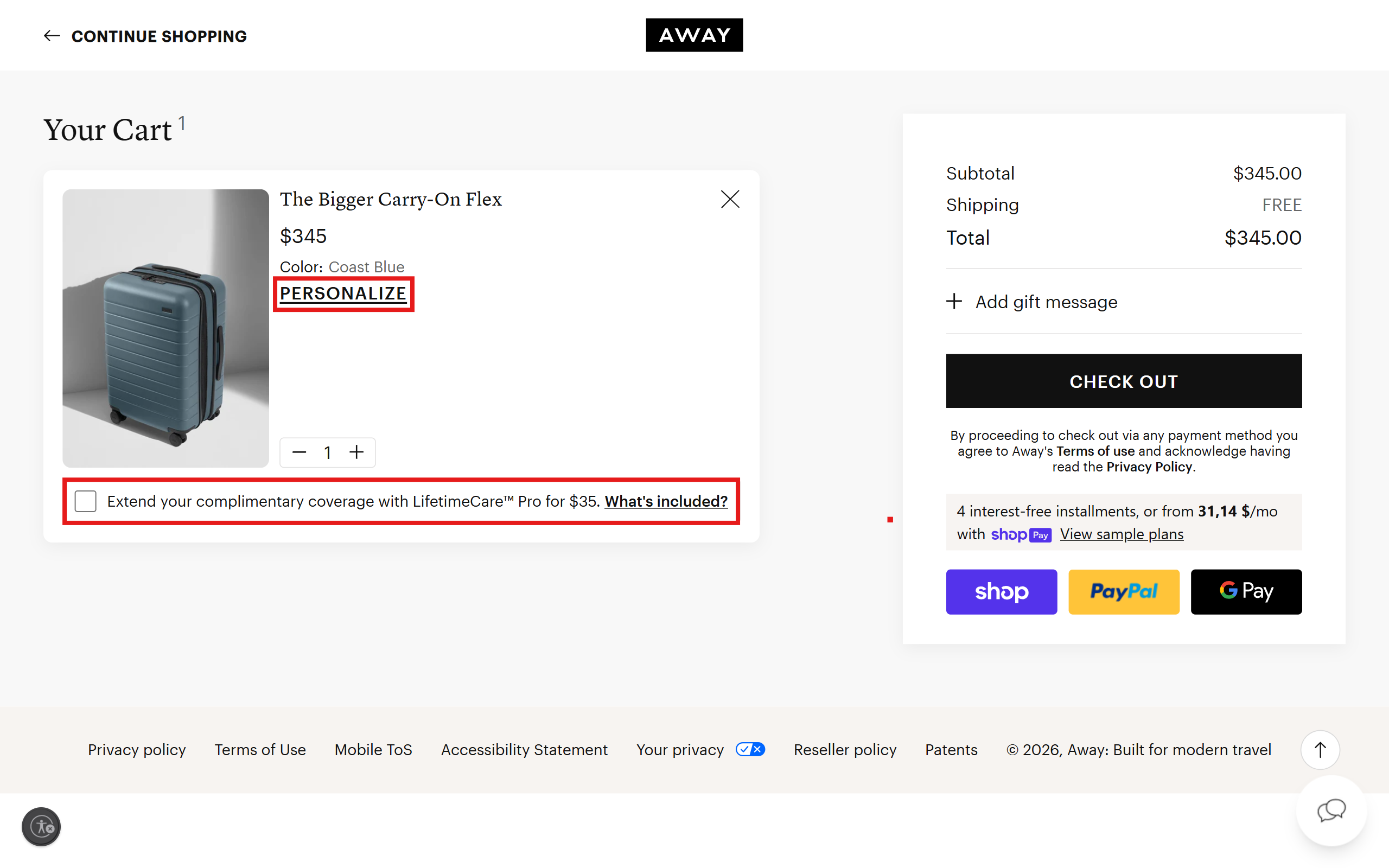Click the plus icon for gift message
The image size is (1389, 868).
coord(954,302)
